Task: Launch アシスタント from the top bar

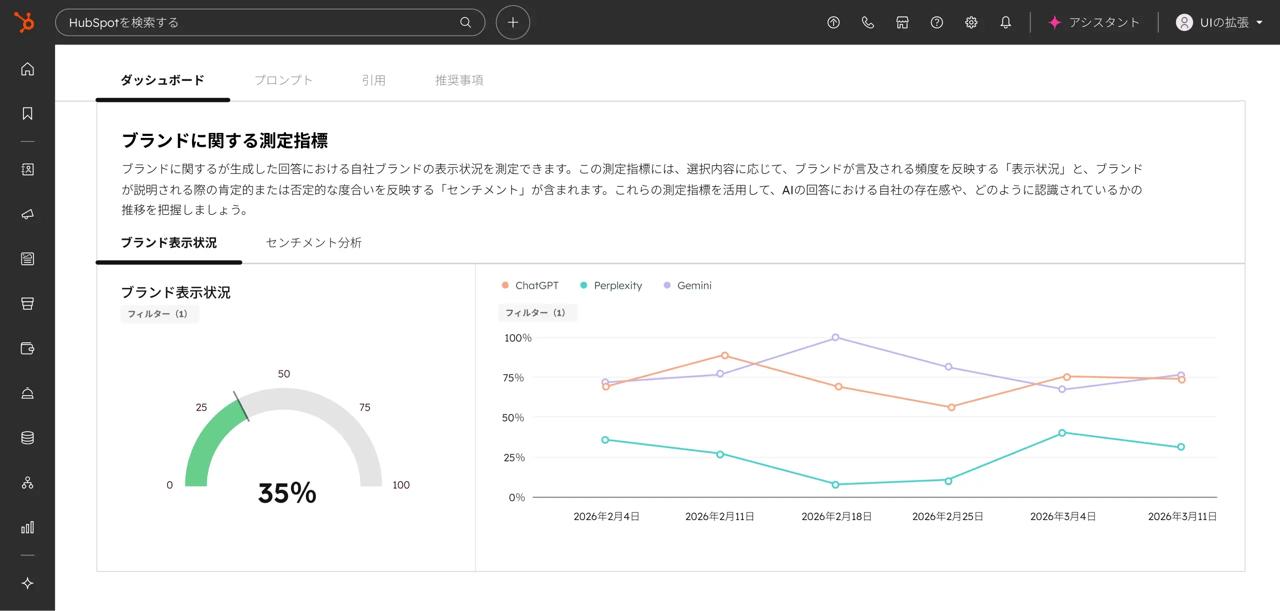Action: [1094, 21]
